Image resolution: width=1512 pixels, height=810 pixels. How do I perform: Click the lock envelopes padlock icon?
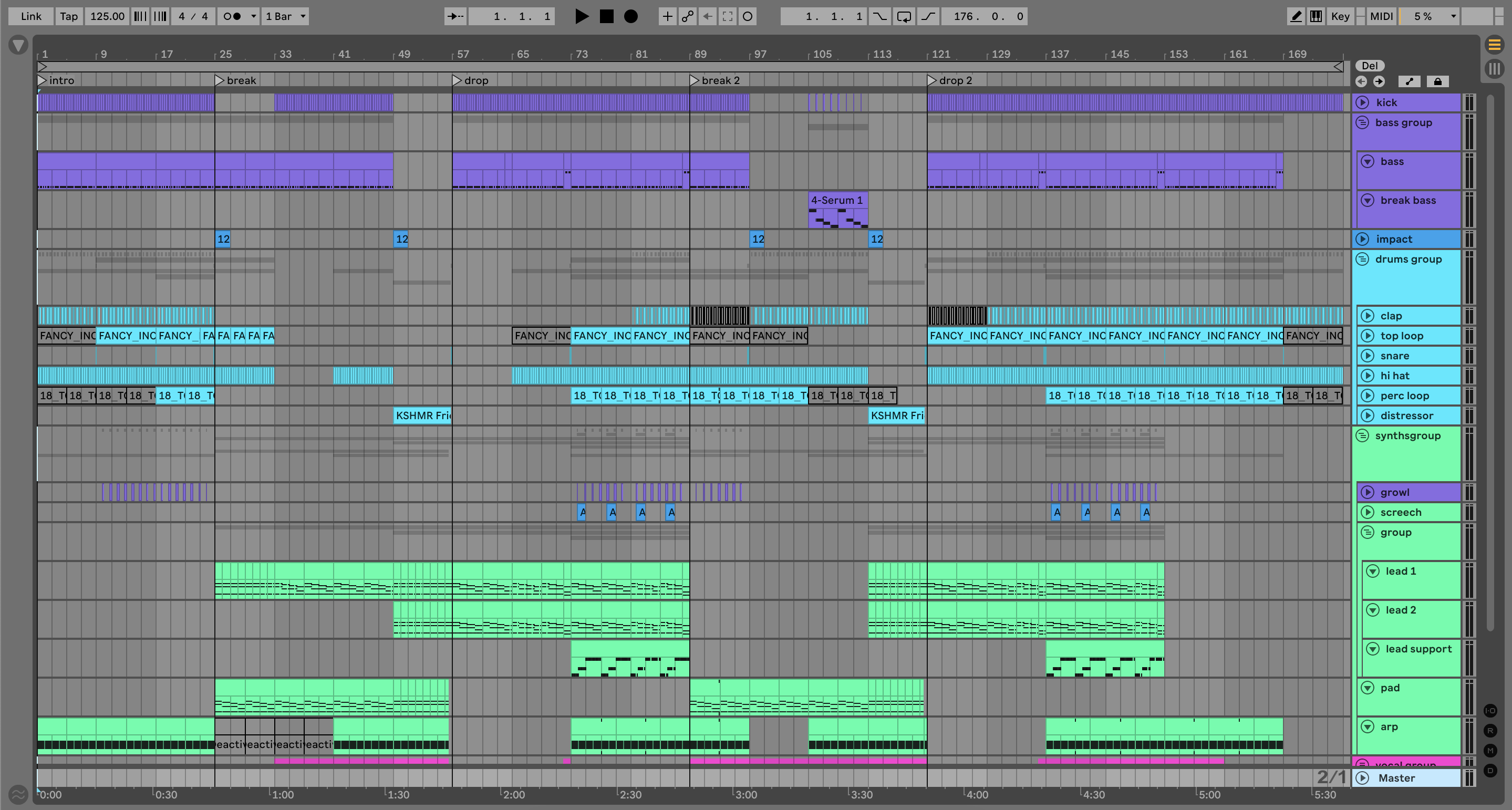[x=1437, y=81]
